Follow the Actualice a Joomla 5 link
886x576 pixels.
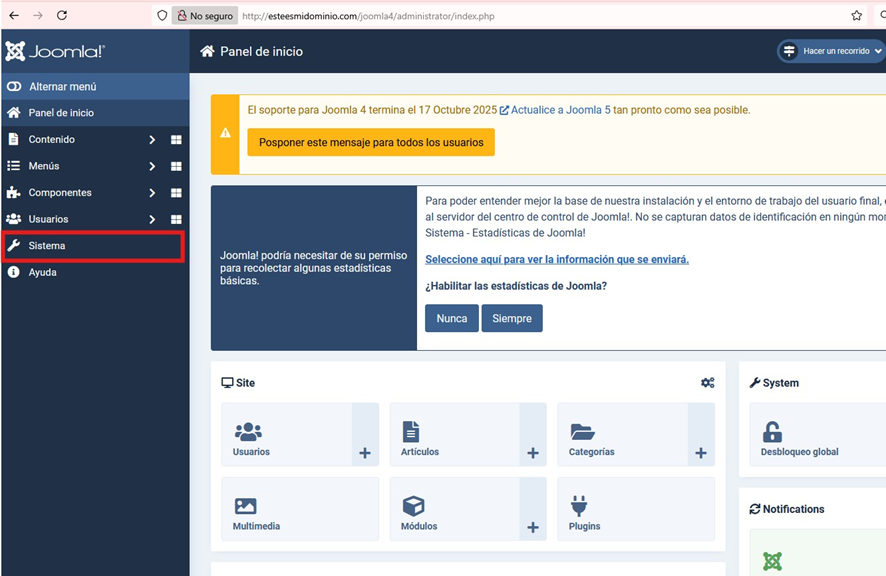point(555,110)
